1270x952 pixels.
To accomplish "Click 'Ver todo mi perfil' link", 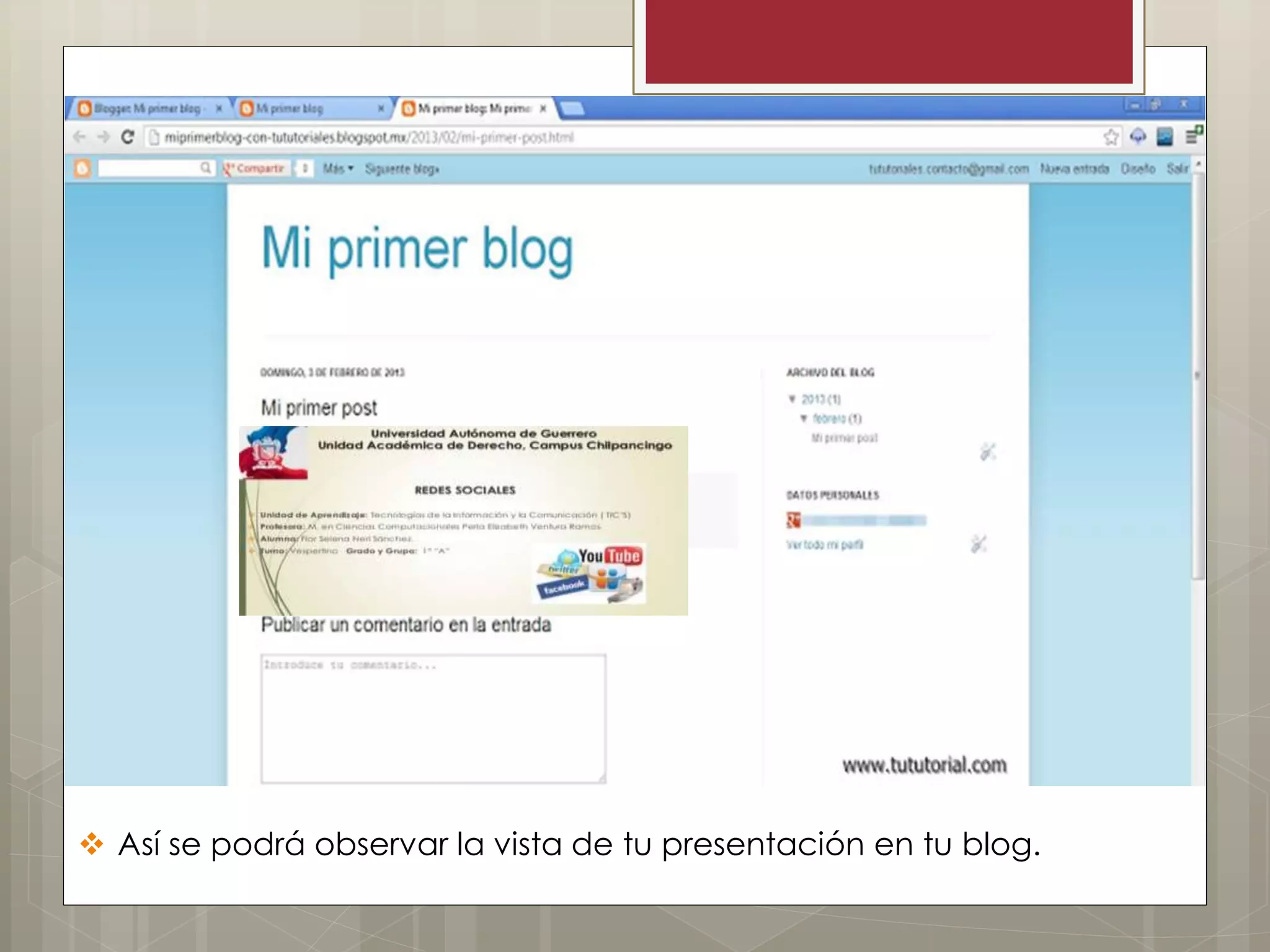I will [825, 545].
